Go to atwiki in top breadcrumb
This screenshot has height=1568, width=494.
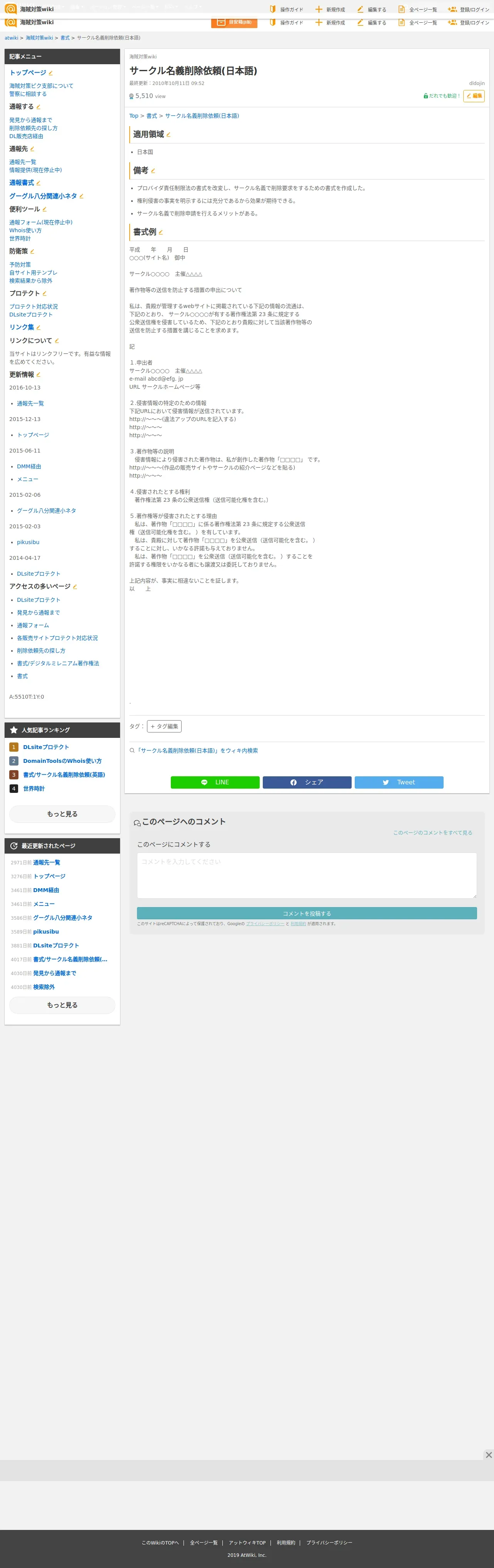(x=12, y=38)
